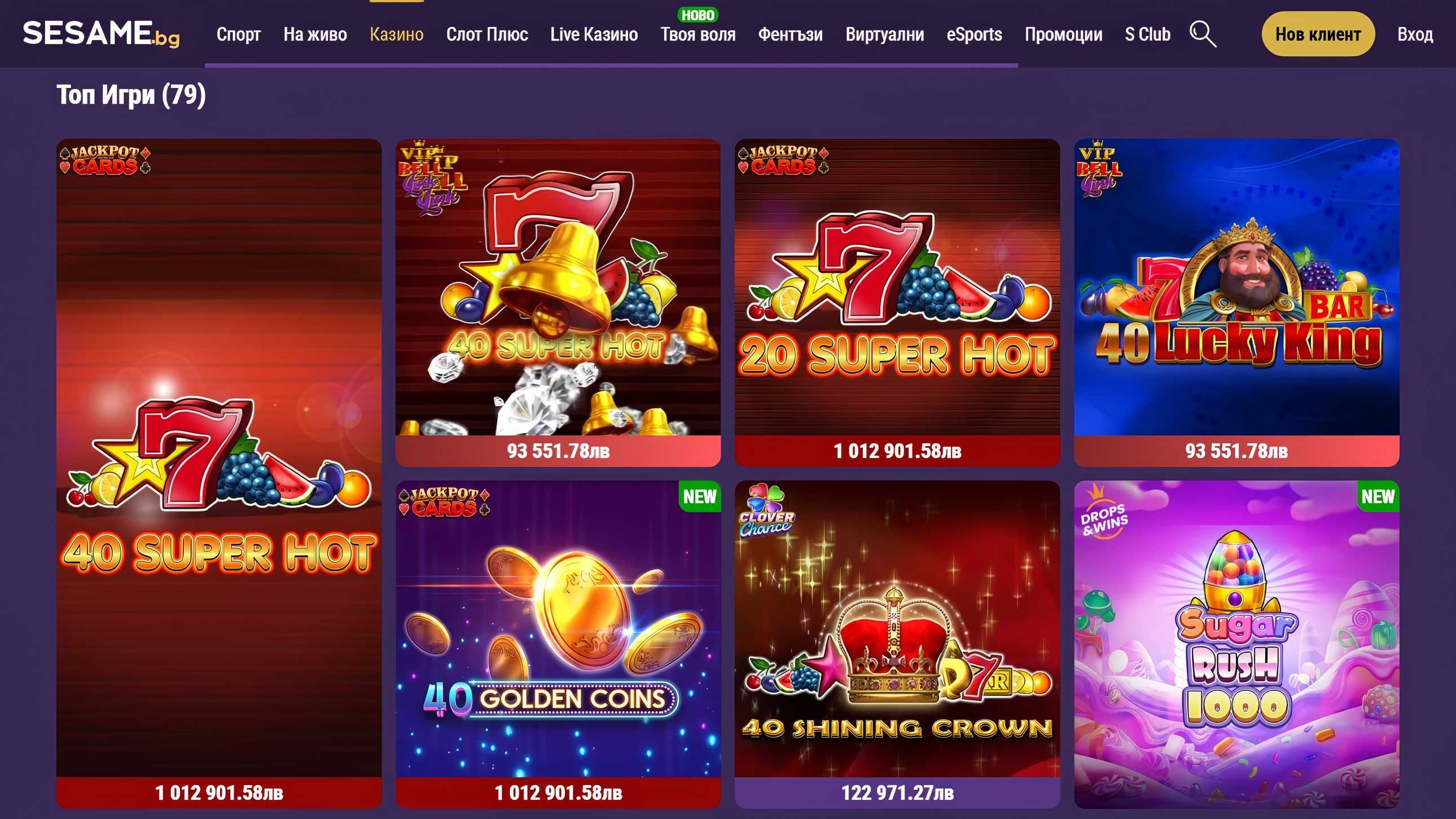Switch to the Live Казино section
Screen dimensions: 1456x819
coord(594,34)
